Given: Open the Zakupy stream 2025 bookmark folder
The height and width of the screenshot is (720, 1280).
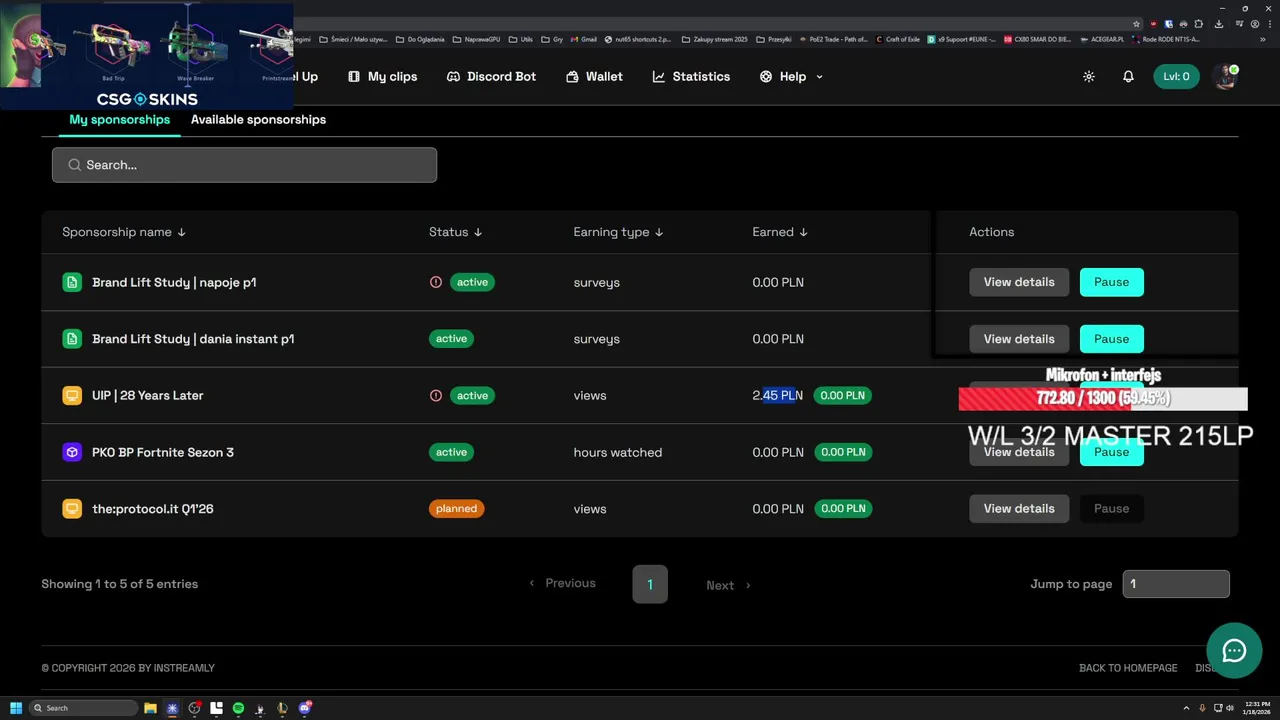Looking at the screenshot, I should 714,39.
